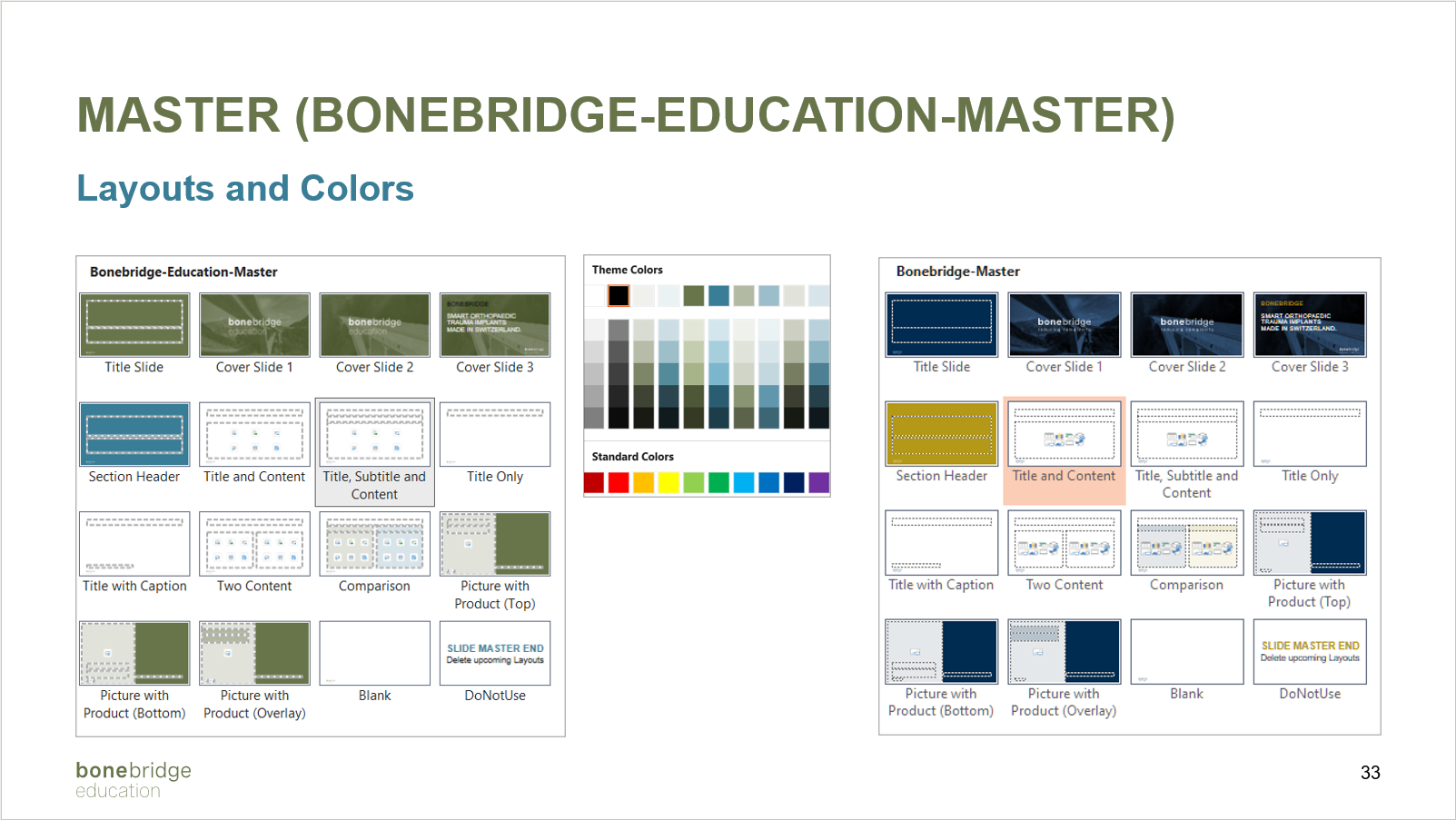Viewport: 1456px width, 820px height.
Task: Pick the black swatch in Theme Colors
Action: click(619, 295)
